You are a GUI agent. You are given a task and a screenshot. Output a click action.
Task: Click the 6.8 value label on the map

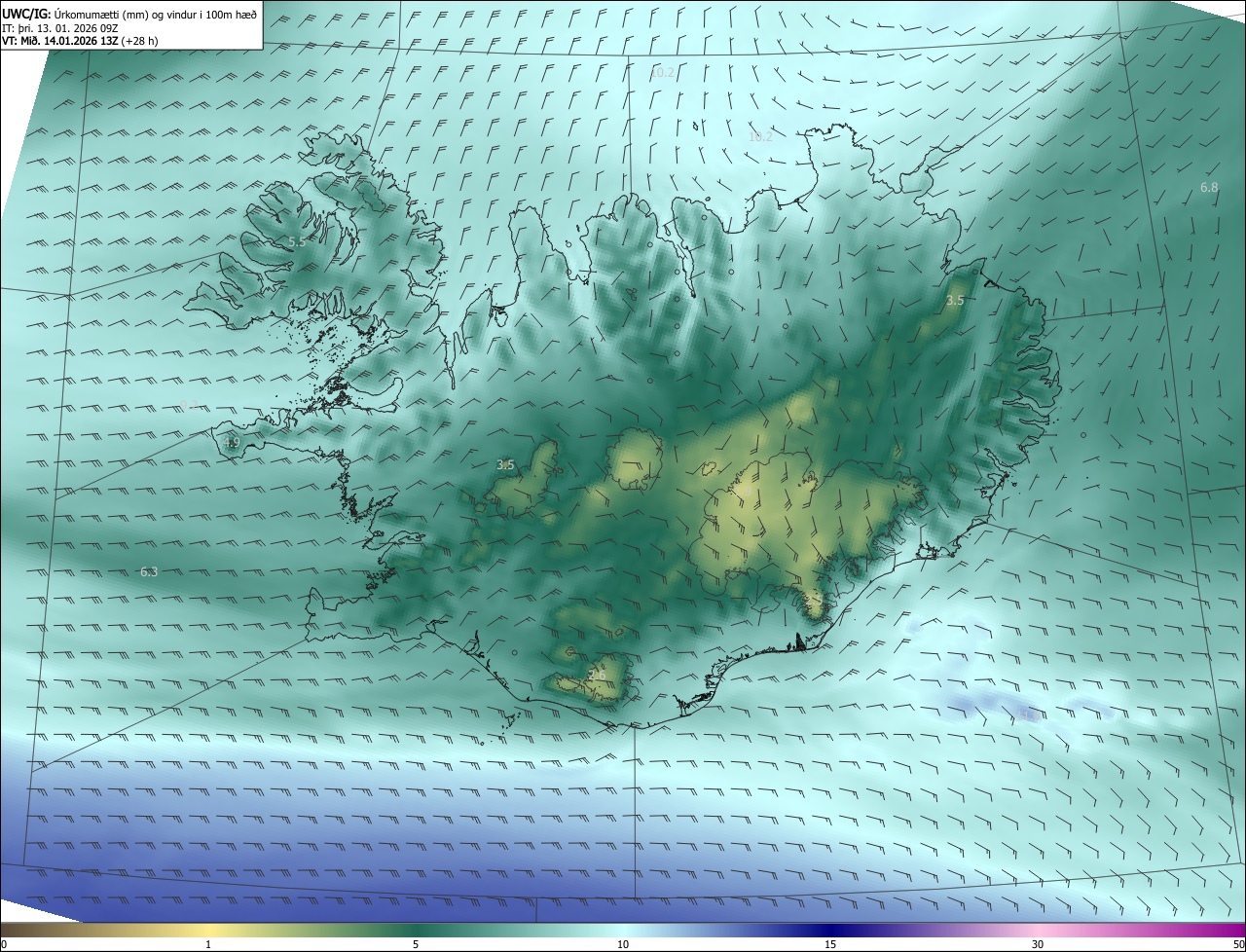tap(1209, 187)
